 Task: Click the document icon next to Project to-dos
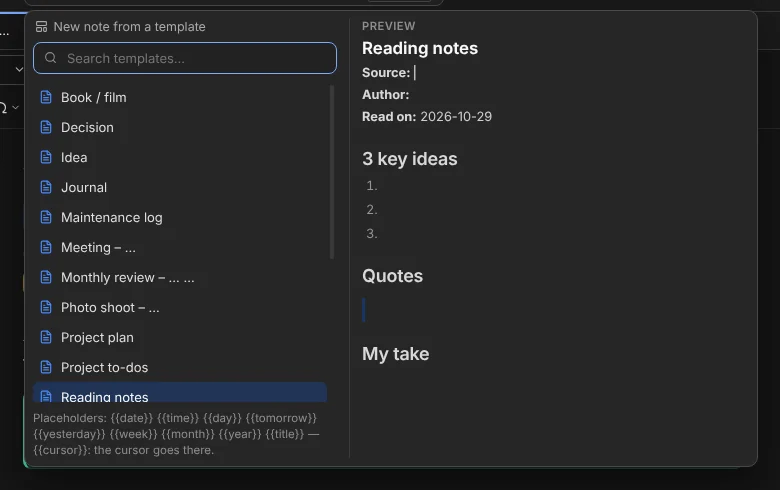(46, 368)
